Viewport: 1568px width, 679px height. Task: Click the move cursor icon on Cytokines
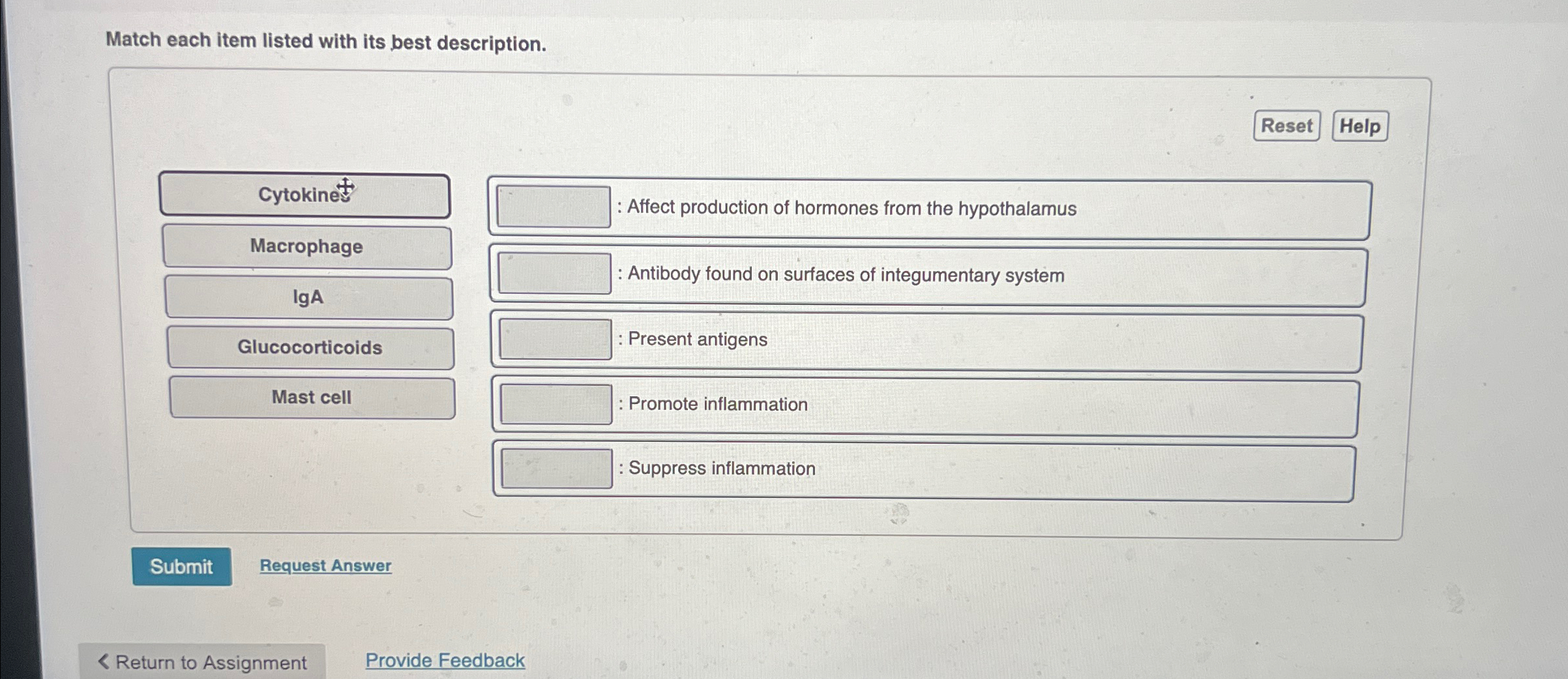click(x=345, y=186)
